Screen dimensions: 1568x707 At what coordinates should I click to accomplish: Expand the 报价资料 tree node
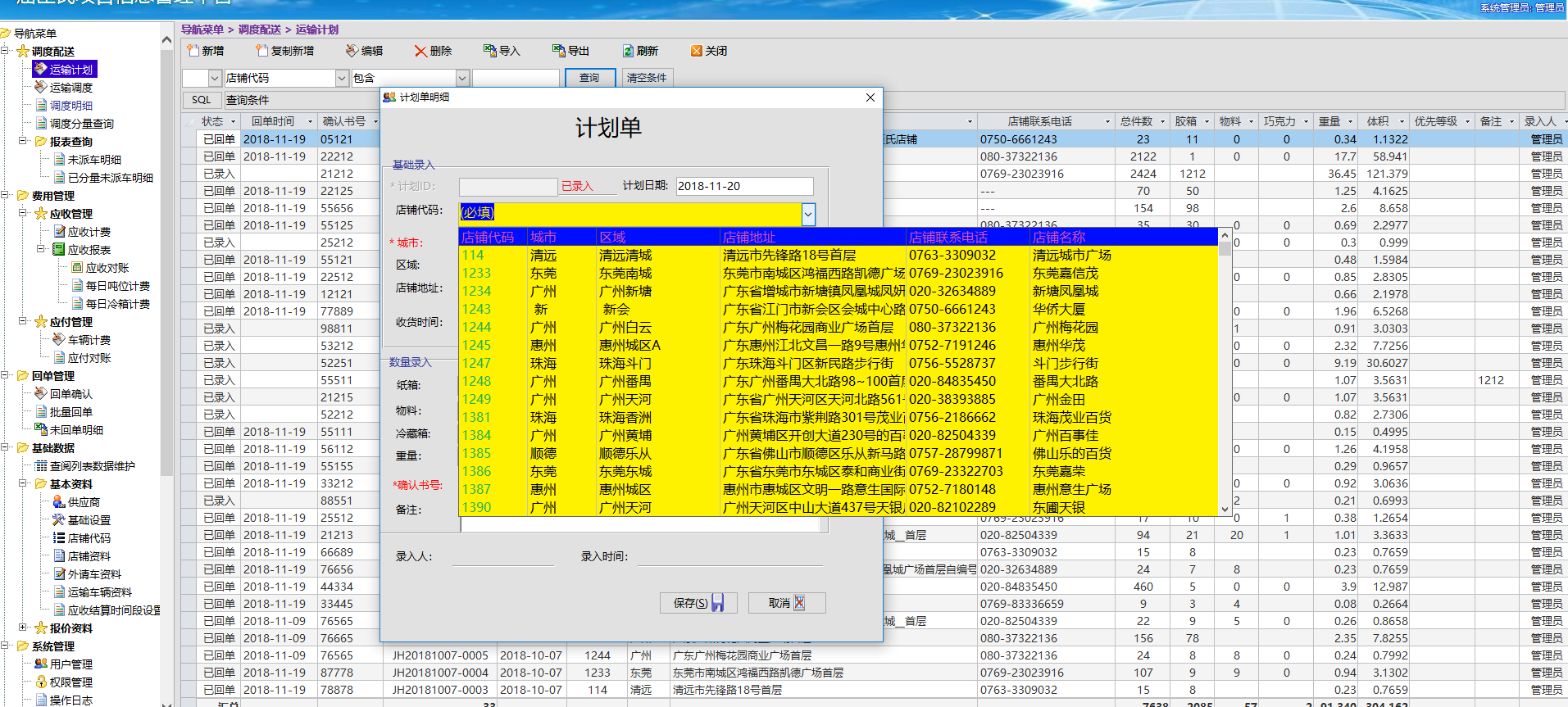click(23, 628)
